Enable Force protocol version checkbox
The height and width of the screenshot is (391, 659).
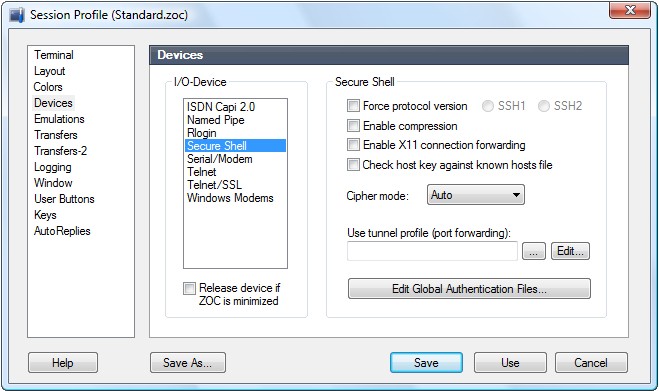(353, 106)
